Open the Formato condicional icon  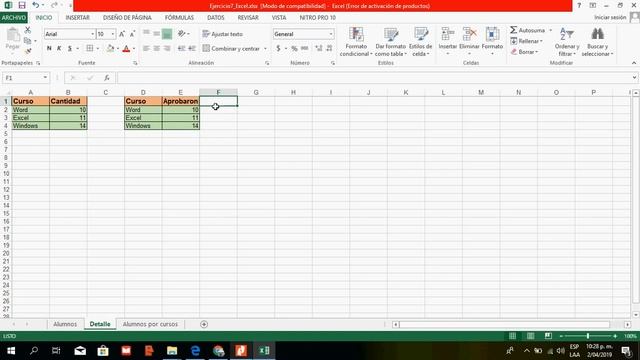point(356,35)
